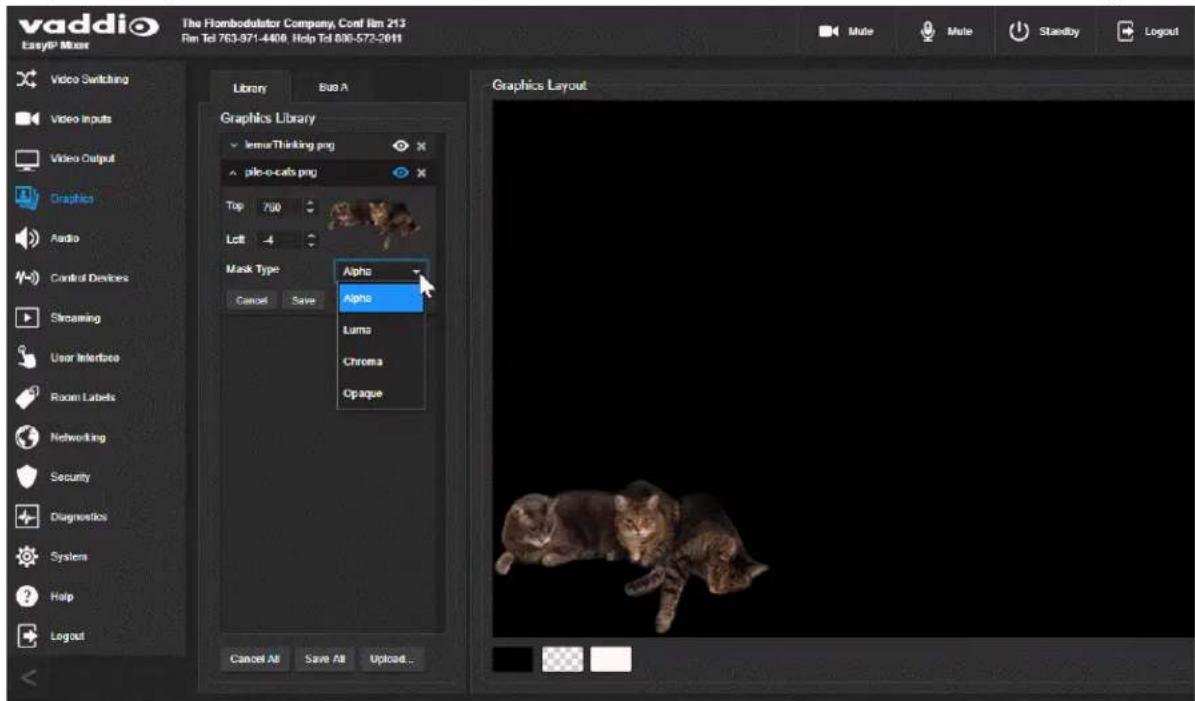Click the cats graphic in layout

pyautogui.click(x=631, y=555)
